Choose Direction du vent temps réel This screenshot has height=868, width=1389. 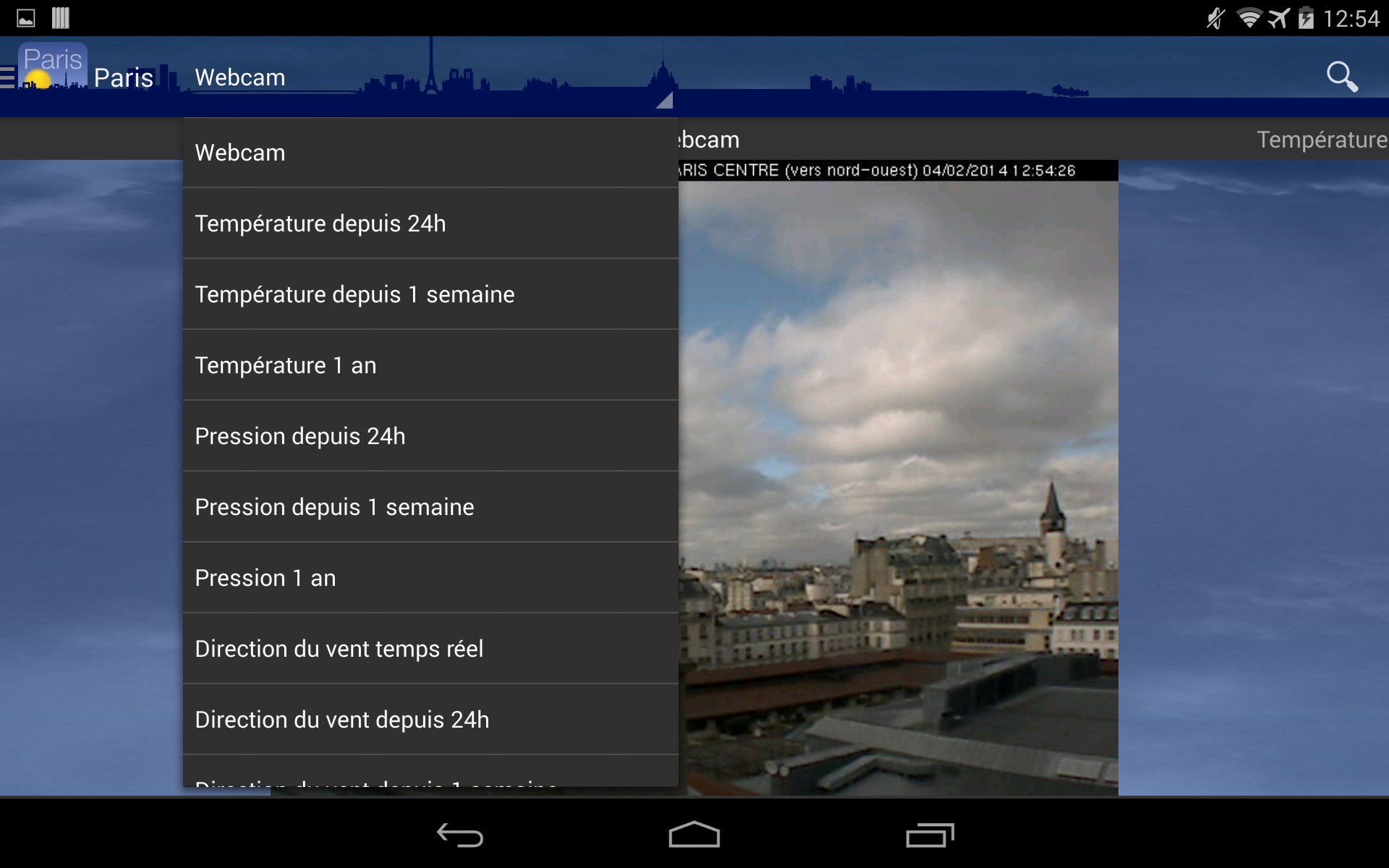(x=430, y=649)
